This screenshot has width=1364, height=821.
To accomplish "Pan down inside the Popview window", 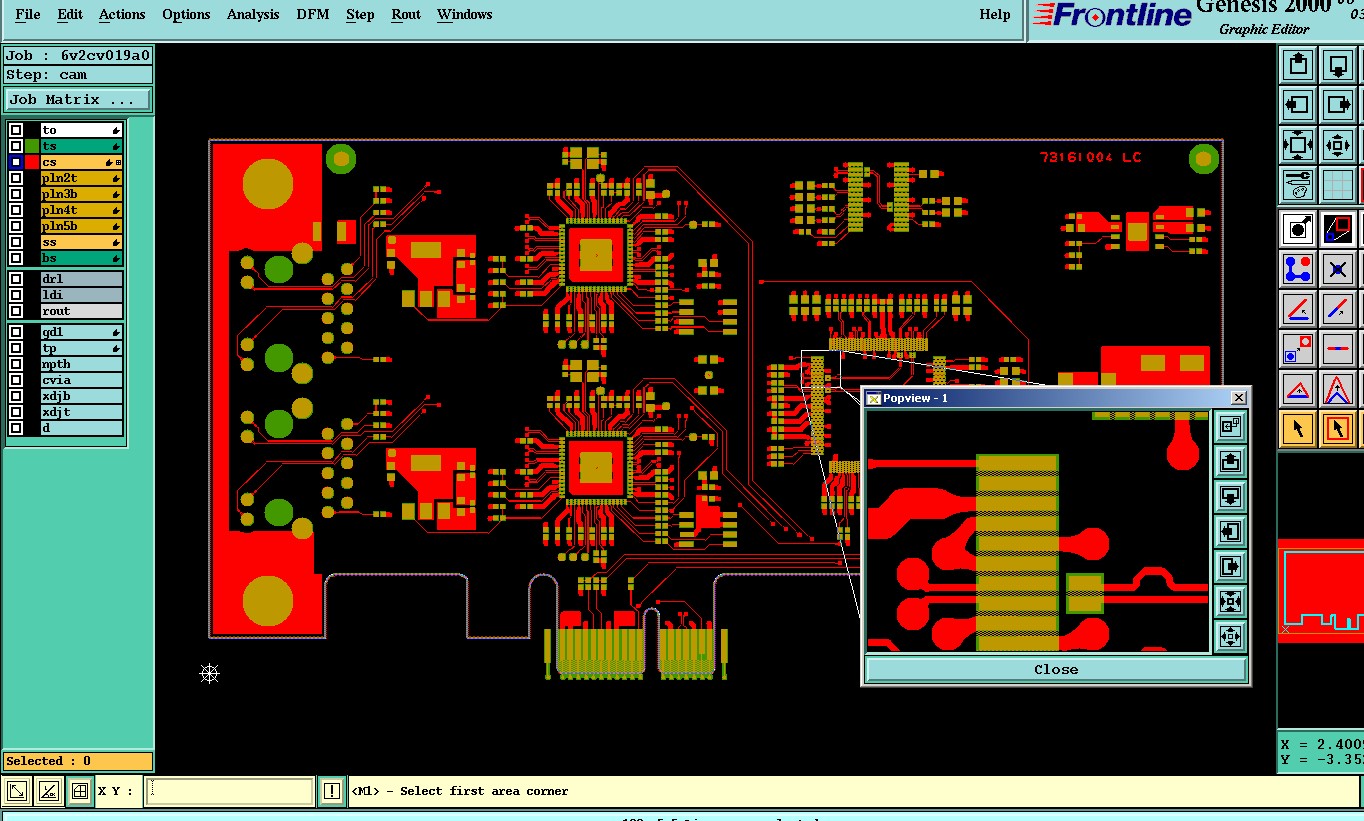I will [x=1230, y=496].
